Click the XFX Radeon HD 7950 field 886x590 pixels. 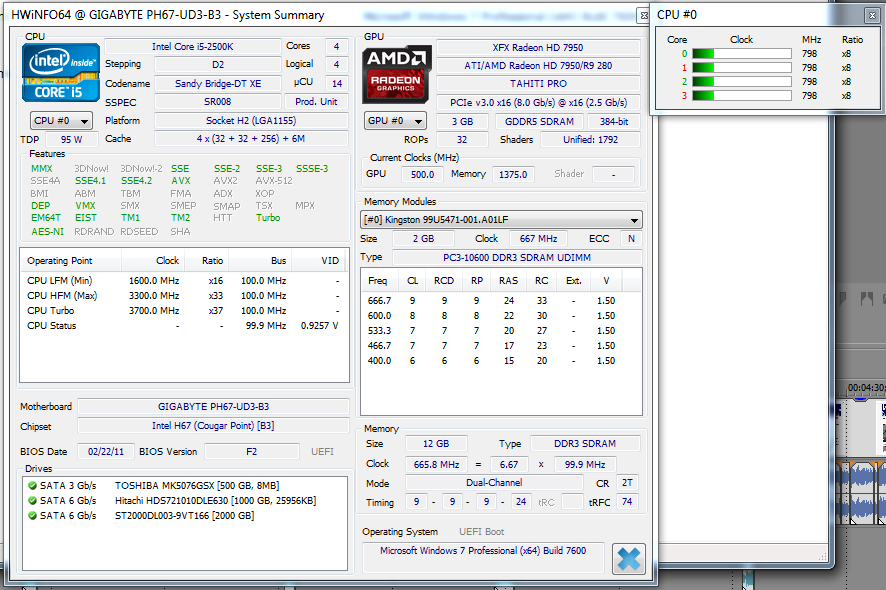pos(538,47)
